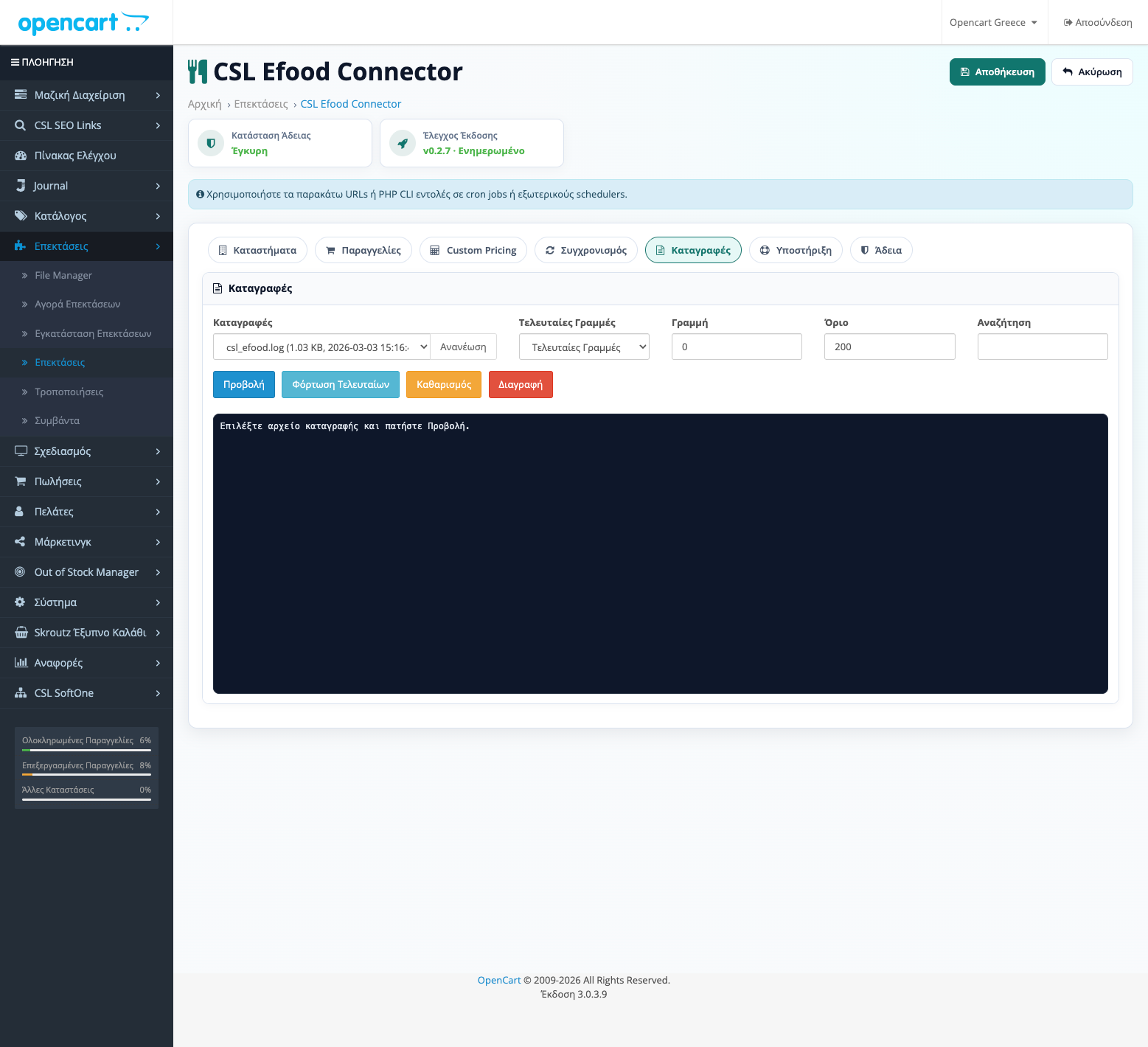The image size is (1148, 1047).
Task: Click the Σύστημα gear icon
Action: [20, 602]
